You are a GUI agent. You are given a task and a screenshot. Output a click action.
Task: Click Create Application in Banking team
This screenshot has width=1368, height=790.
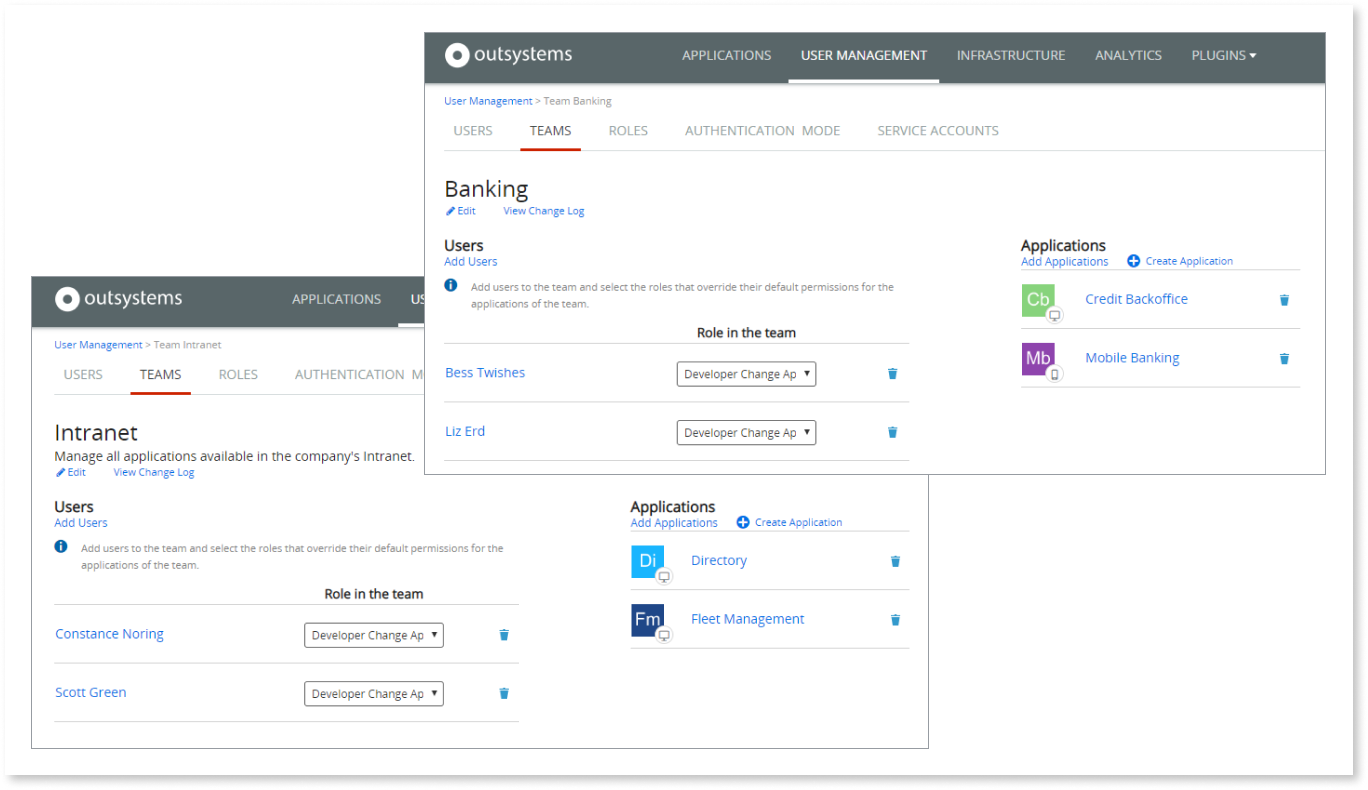(x=1180, y=261)
